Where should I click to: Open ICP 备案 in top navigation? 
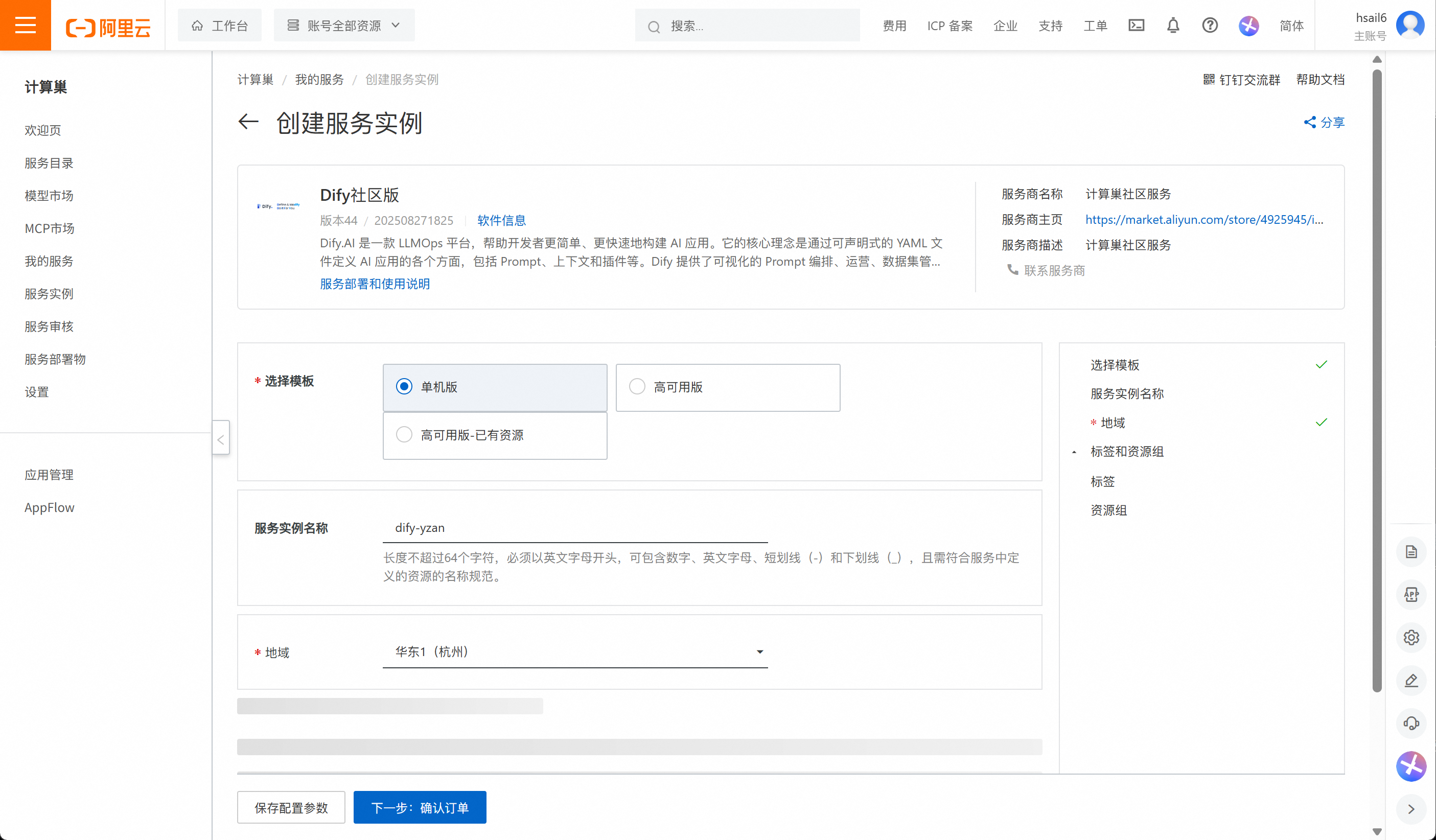coord(950,26)
